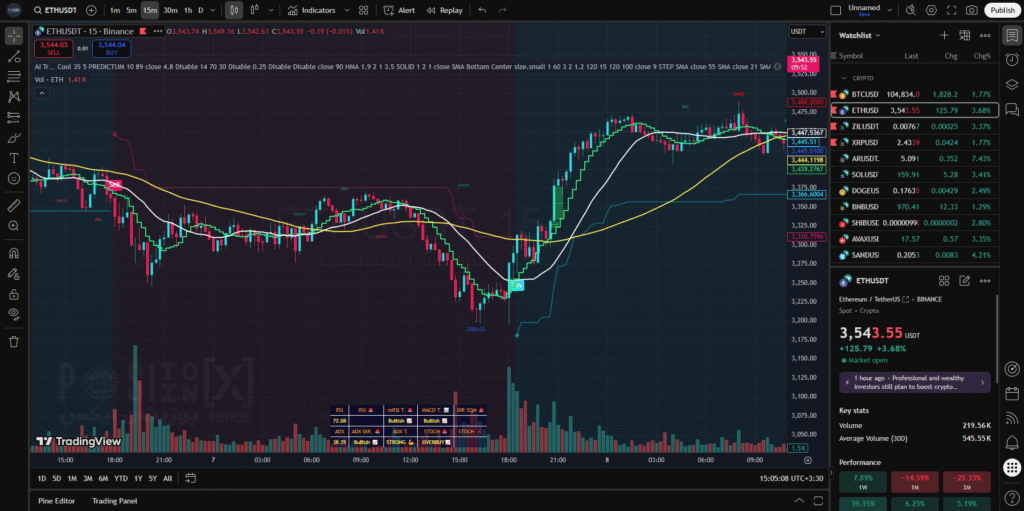
Task: Open the ETHUSDT symbol search
Action: [56, 10]
